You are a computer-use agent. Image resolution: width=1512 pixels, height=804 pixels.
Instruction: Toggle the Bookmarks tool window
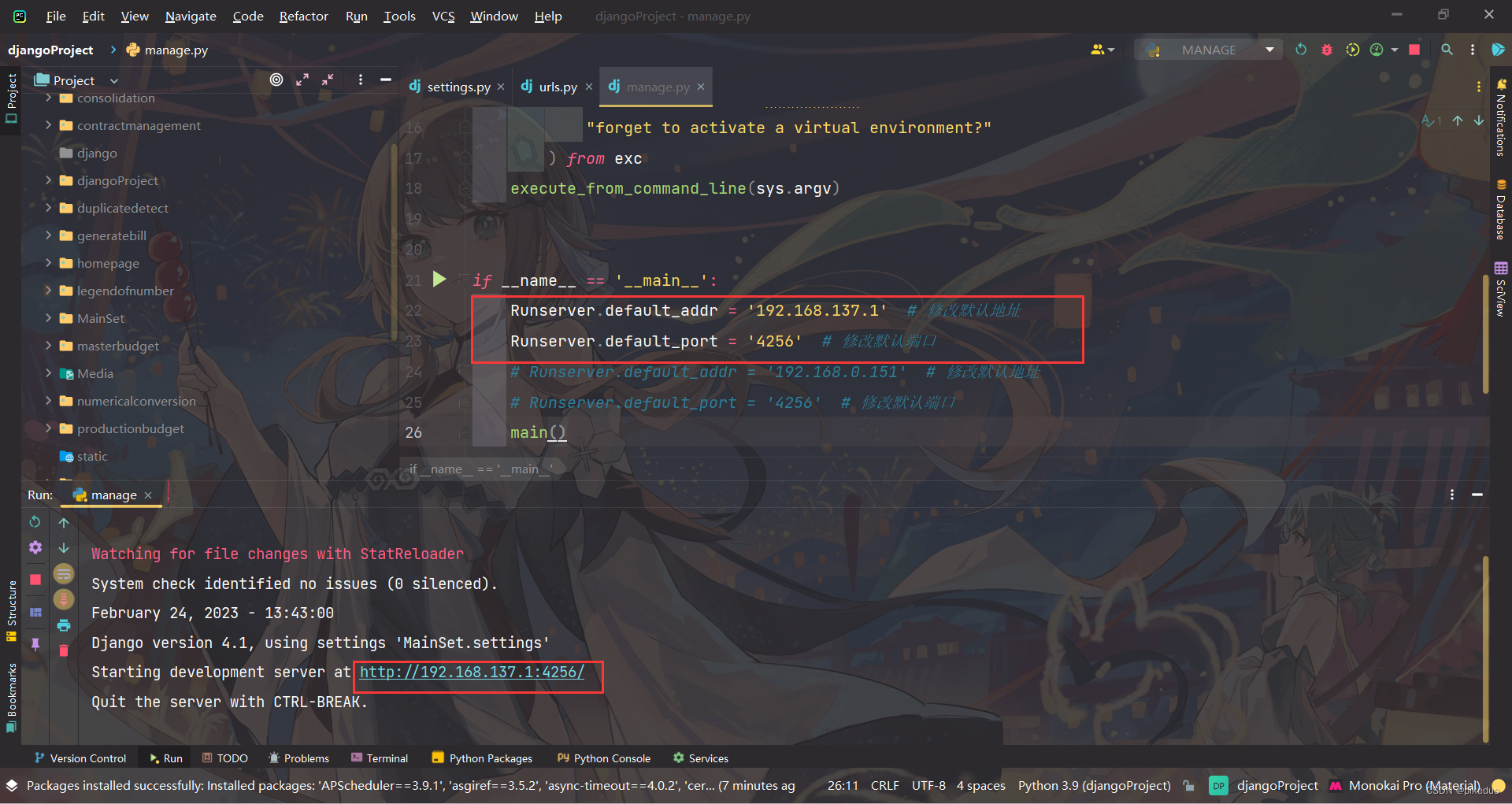(11, 698)
